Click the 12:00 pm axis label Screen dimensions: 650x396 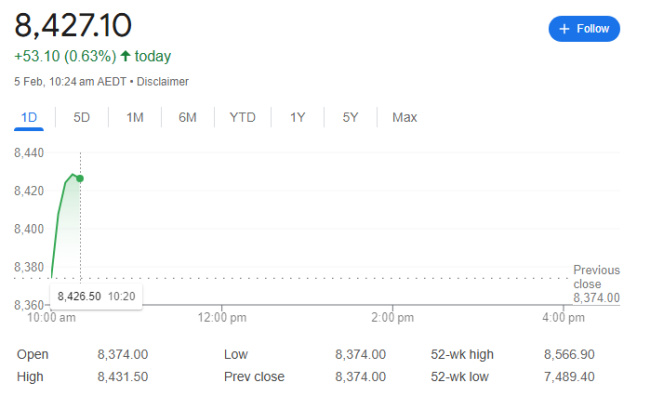point(222,318)
